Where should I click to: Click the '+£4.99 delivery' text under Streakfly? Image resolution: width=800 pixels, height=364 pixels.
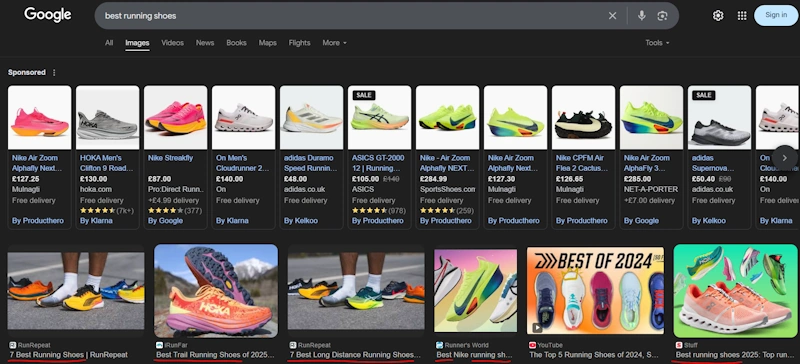tap(173, 200)
